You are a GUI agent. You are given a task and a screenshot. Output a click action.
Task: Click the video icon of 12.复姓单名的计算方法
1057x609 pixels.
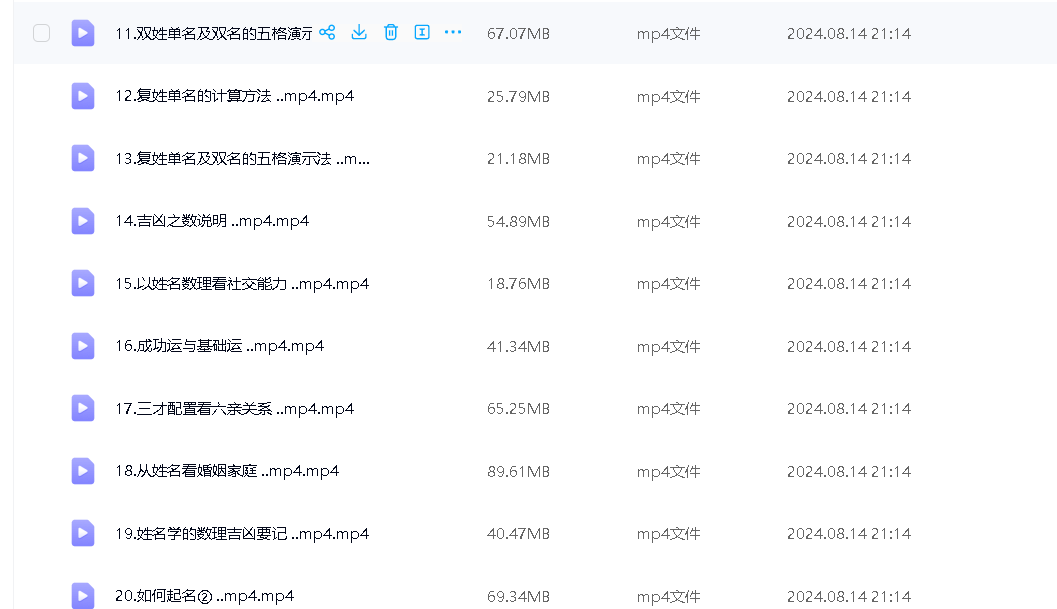point(83,96)
